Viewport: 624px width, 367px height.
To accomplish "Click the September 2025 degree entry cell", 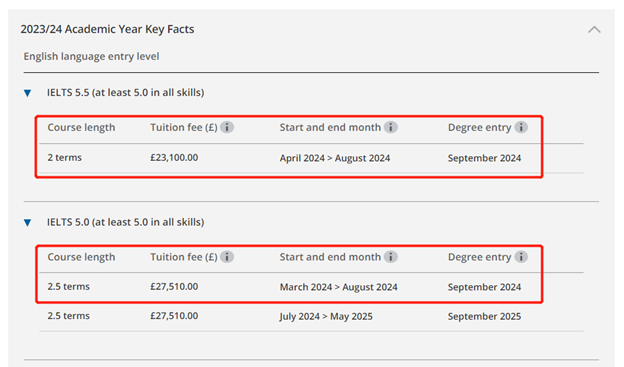I will point(484,316).
